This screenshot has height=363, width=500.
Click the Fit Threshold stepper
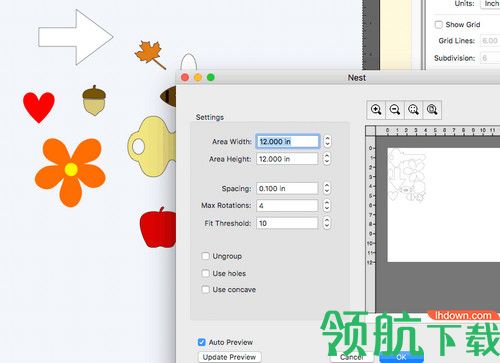coord(327,223)
